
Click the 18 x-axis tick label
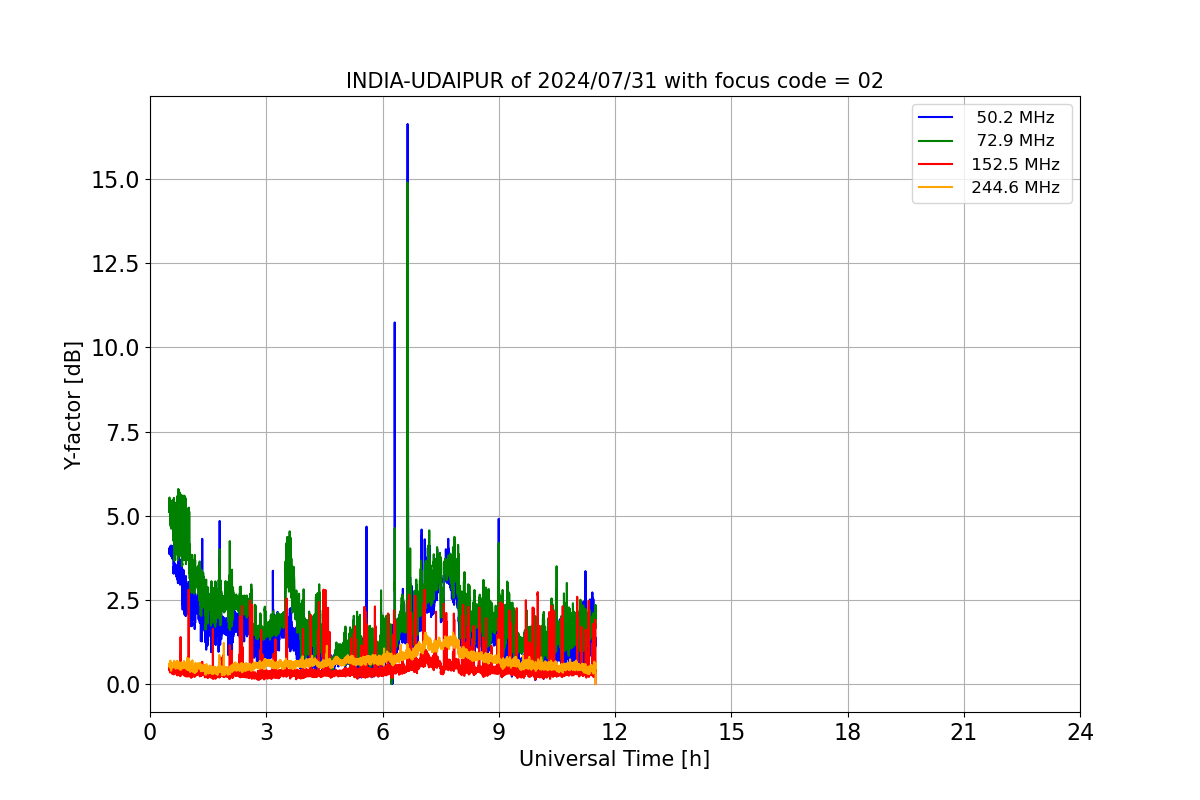pos(848,732)
